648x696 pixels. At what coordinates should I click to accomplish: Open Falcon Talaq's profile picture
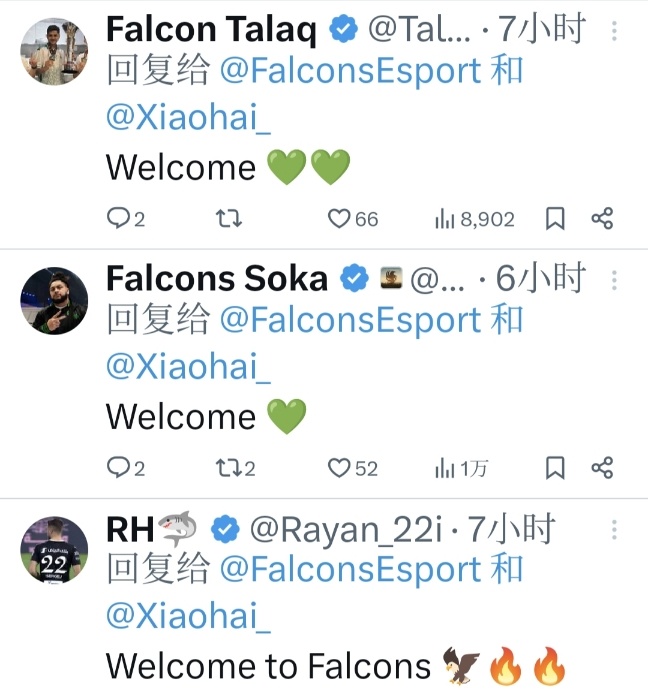point(54,51)
